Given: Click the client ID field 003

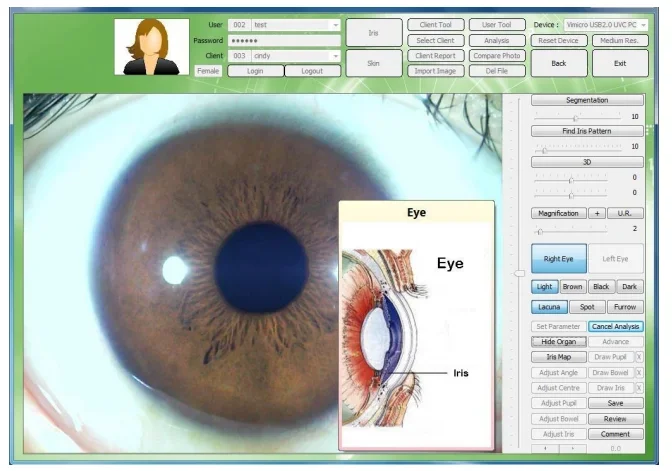Looking at the screenshot, I should [240, 56].
